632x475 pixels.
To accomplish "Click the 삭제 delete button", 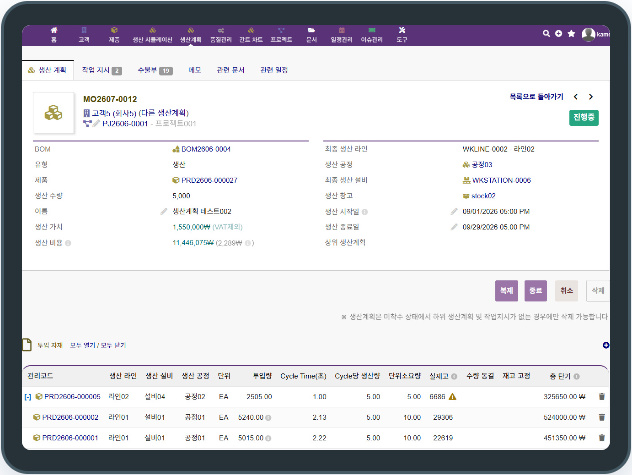I will click(x=598, y=291).
